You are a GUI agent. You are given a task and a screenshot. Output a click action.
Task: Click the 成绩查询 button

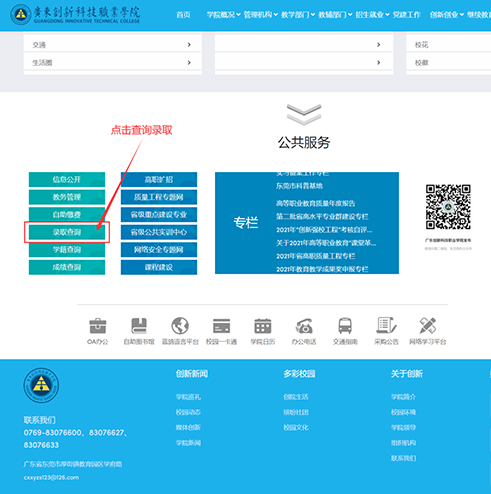coord(67,267)
